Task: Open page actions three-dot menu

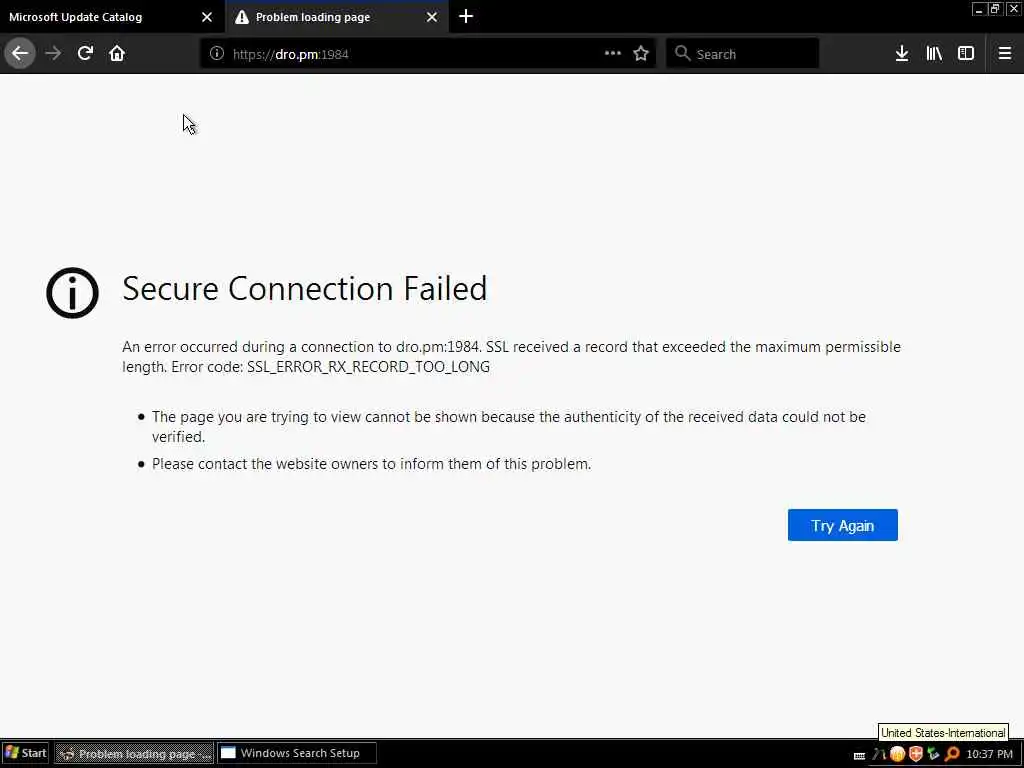Action: pyautogui.click(x=613, y=54)
